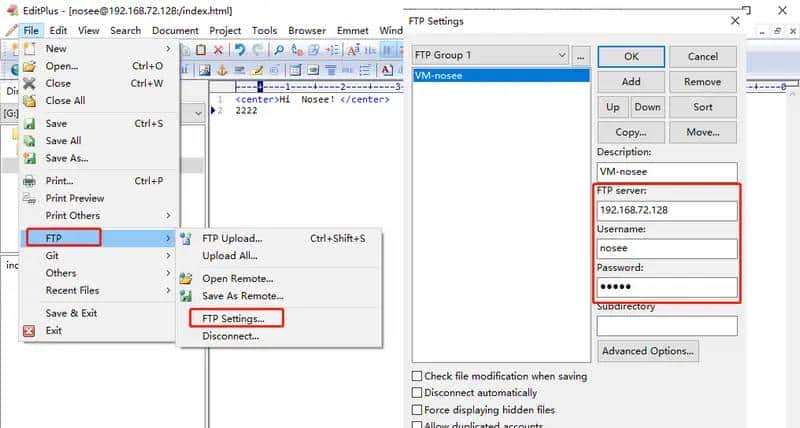Enable Force displaying hidden files
Viewport: 800px width, 428px height.
(x=417, y=410)
